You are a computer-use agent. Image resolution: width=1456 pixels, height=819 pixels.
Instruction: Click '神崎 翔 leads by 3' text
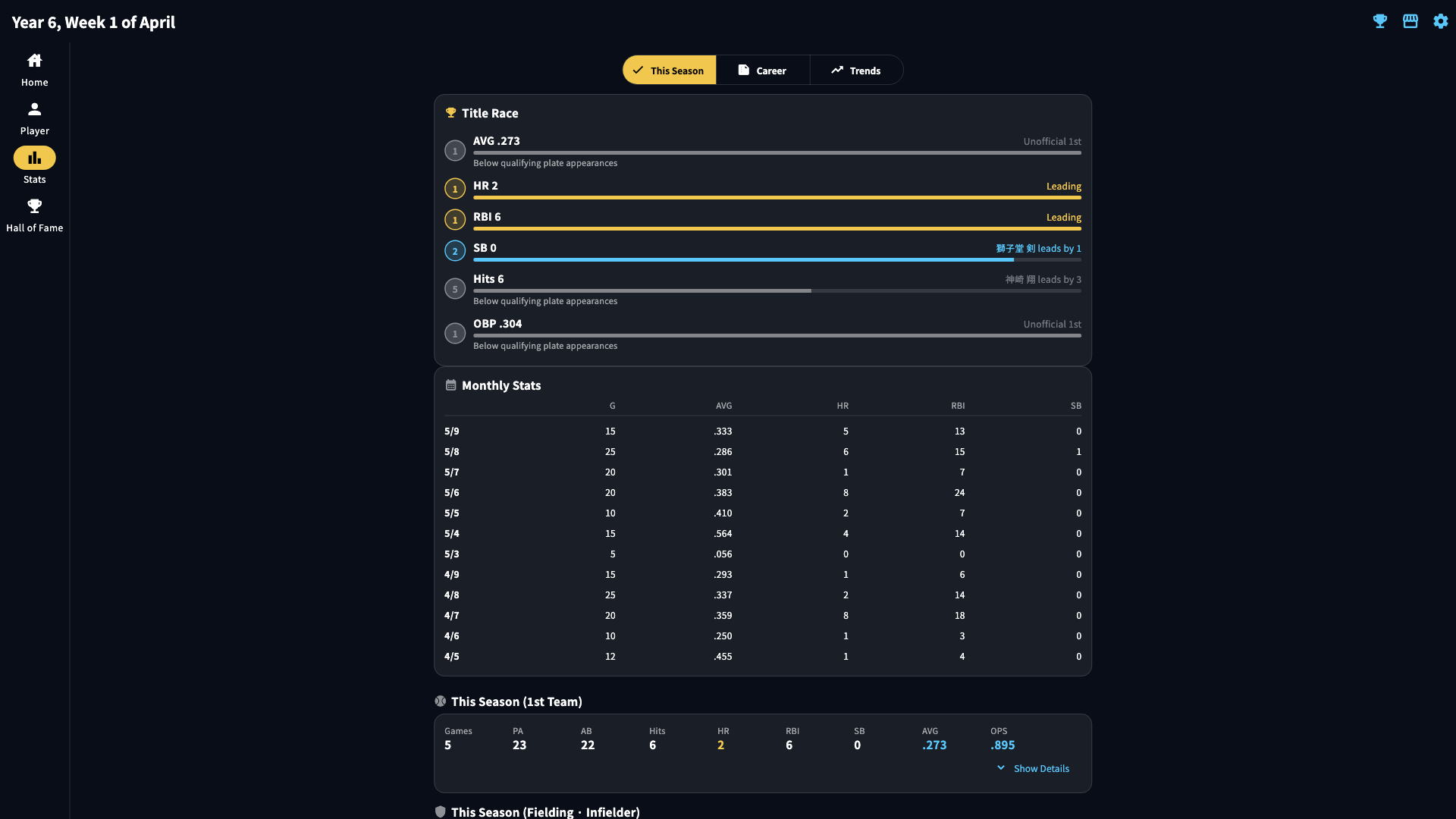pyautogui.click(x=1043, y=279)
